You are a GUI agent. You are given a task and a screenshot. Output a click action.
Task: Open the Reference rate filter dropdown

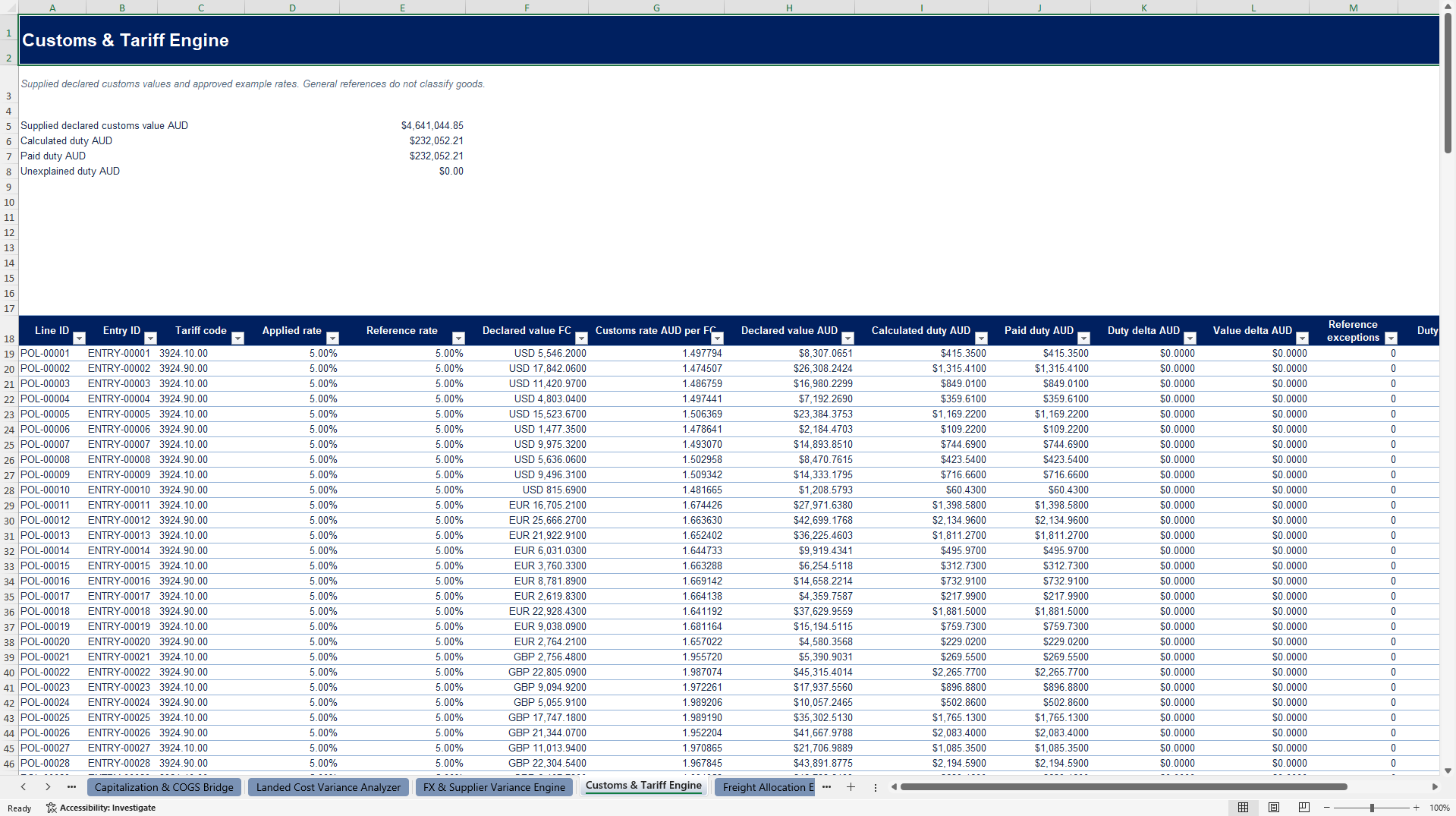click(458, 339)
